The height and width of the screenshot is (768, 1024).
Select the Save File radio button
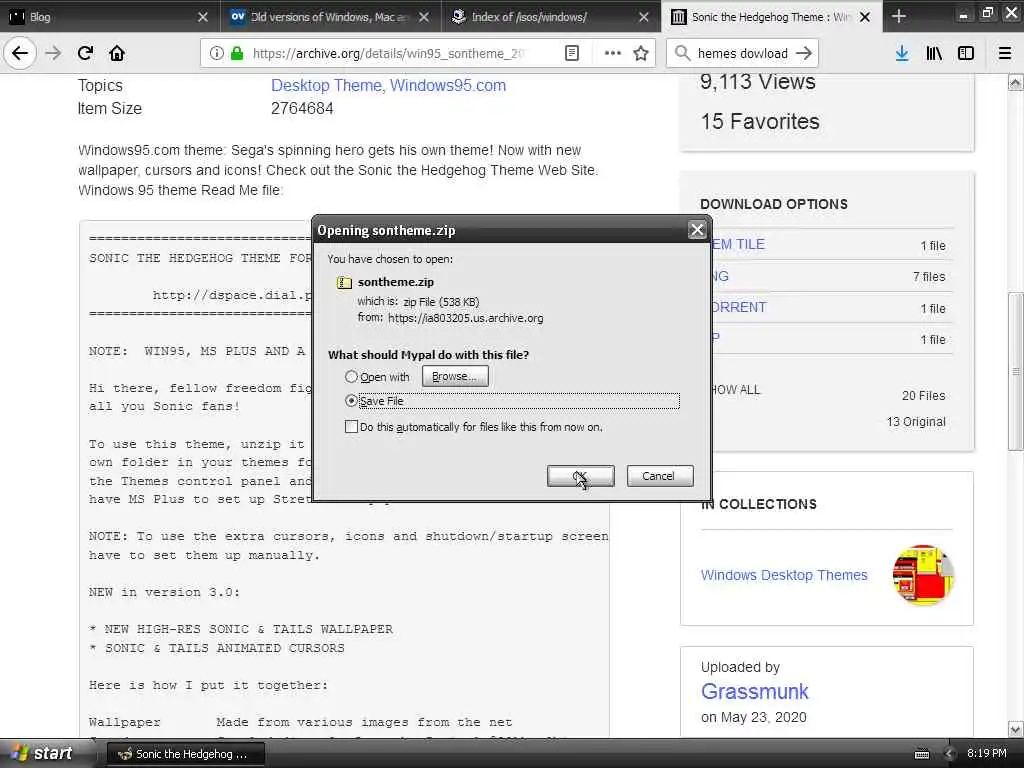(351, 400)
